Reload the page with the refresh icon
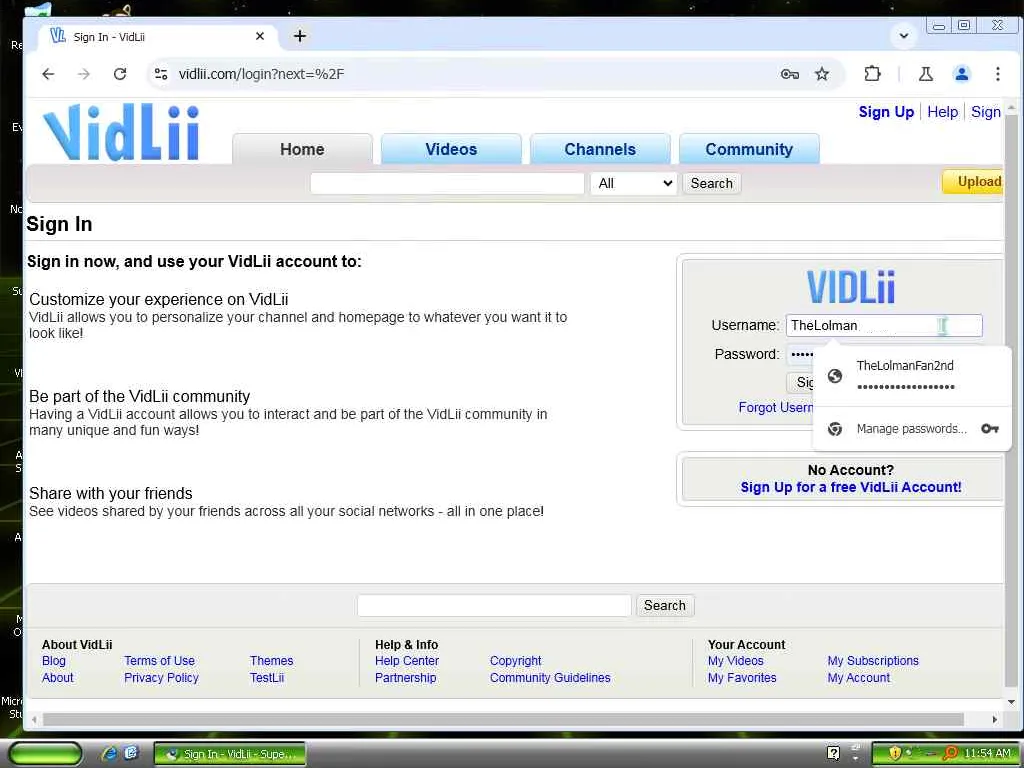 pos(120,74)
